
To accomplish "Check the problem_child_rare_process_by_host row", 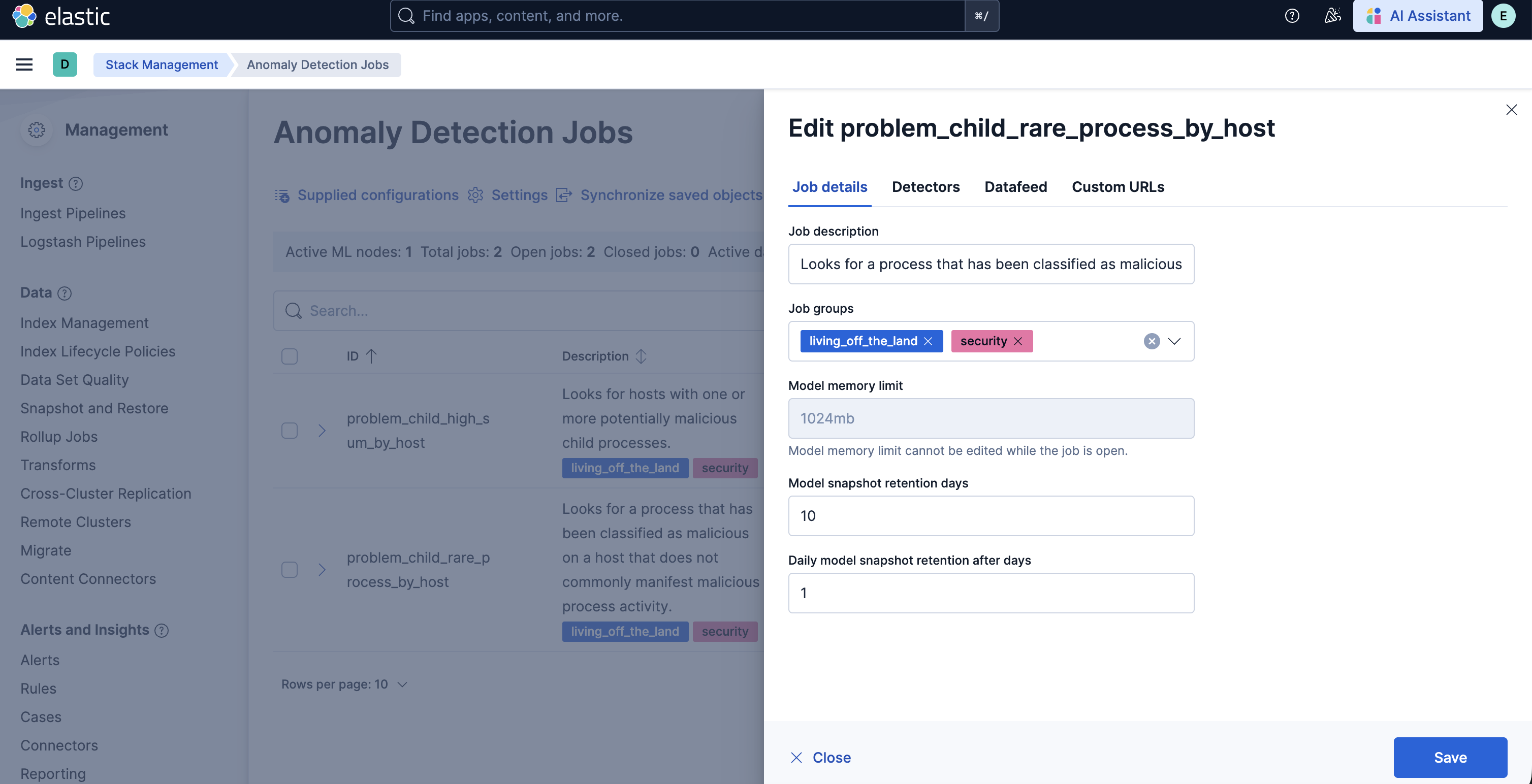I will point(290,569).
